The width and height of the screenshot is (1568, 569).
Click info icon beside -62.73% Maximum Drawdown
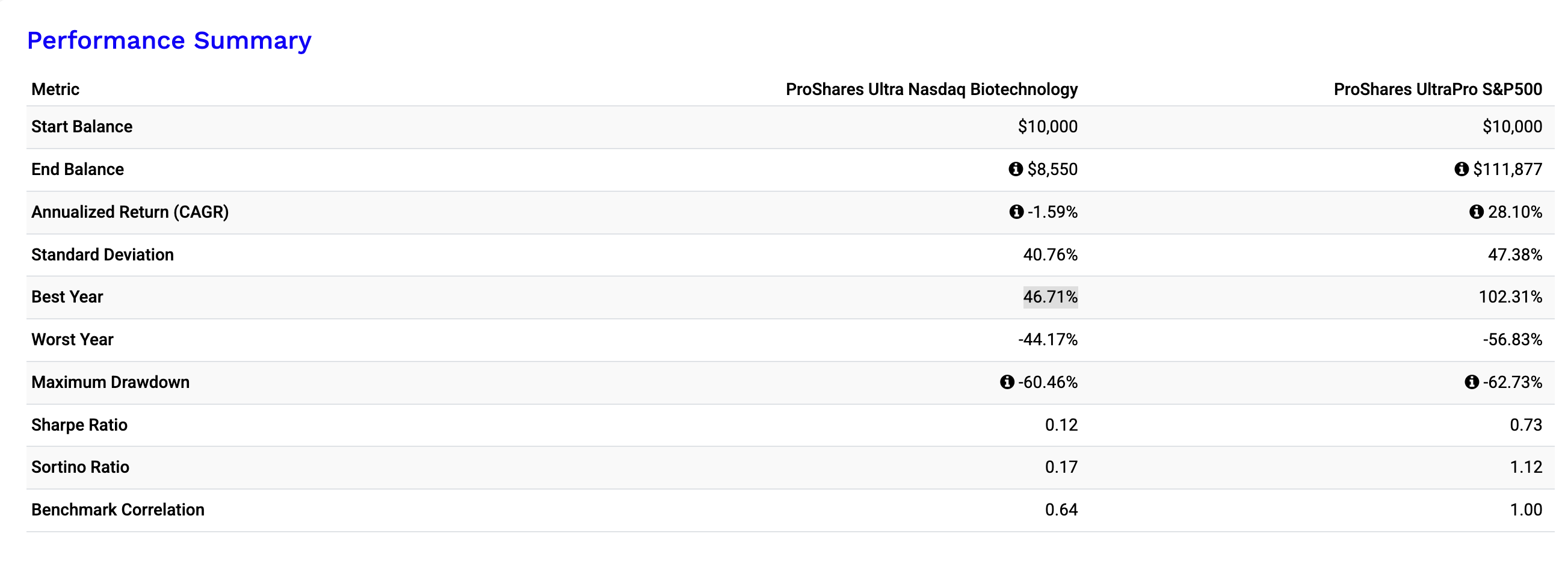(x=1472, y=382)
